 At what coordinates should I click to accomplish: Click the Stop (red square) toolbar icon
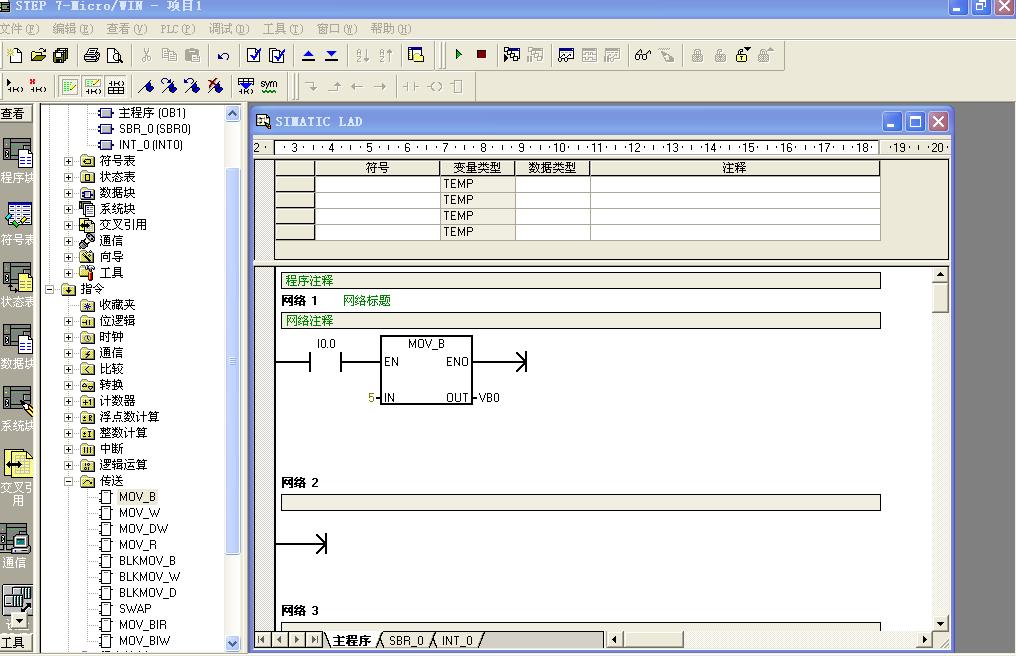tap(481, 55)
